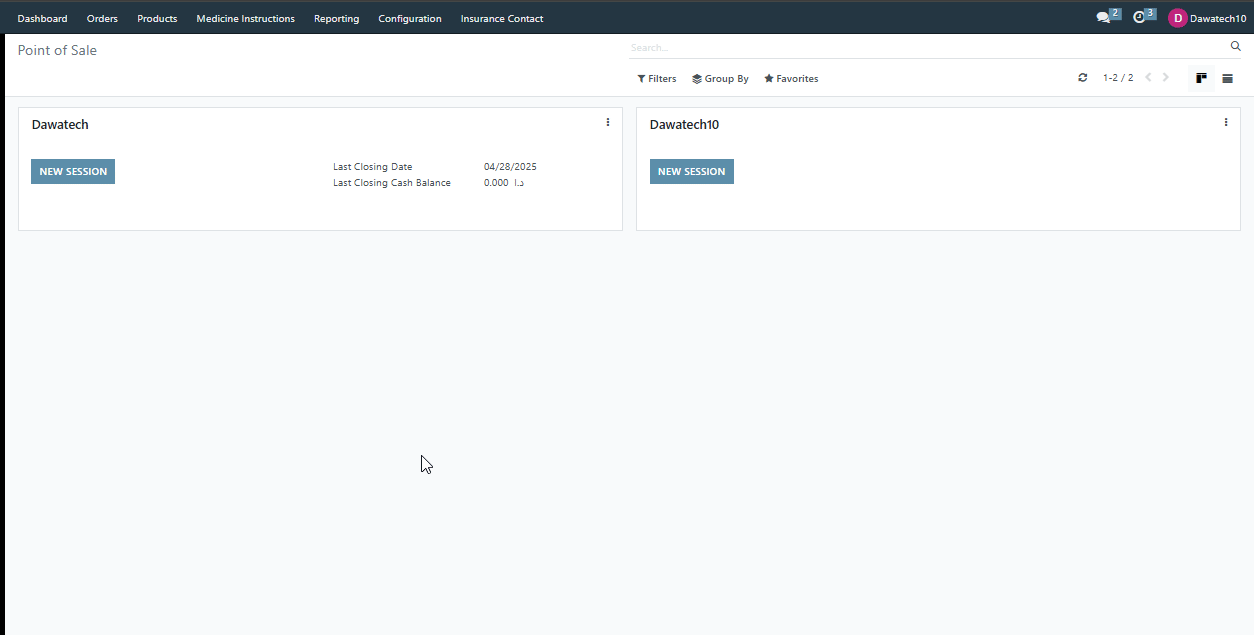Go to next page arrow
The height and width of the screenshot is (635, 1254).
pyautogui.click(x=1166, y=78)
